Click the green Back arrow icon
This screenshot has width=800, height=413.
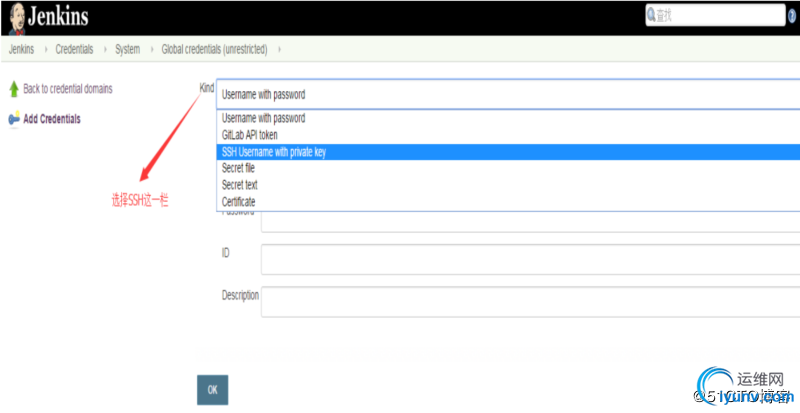(14, 89)
